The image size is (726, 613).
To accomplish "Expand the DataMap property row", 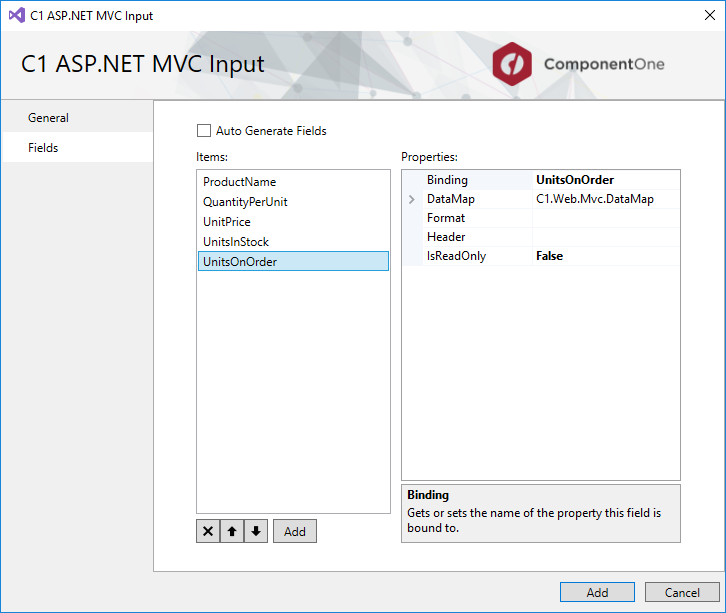I will point(412,199).
